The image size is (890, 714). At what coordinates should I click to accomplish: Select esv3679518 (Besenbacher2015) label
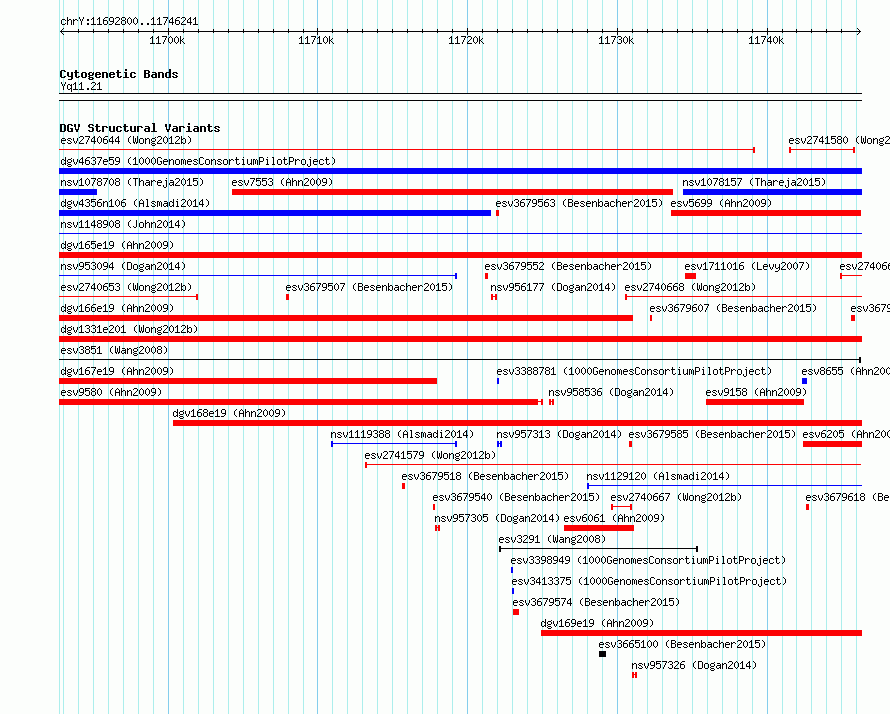click(x=485, y=476)
